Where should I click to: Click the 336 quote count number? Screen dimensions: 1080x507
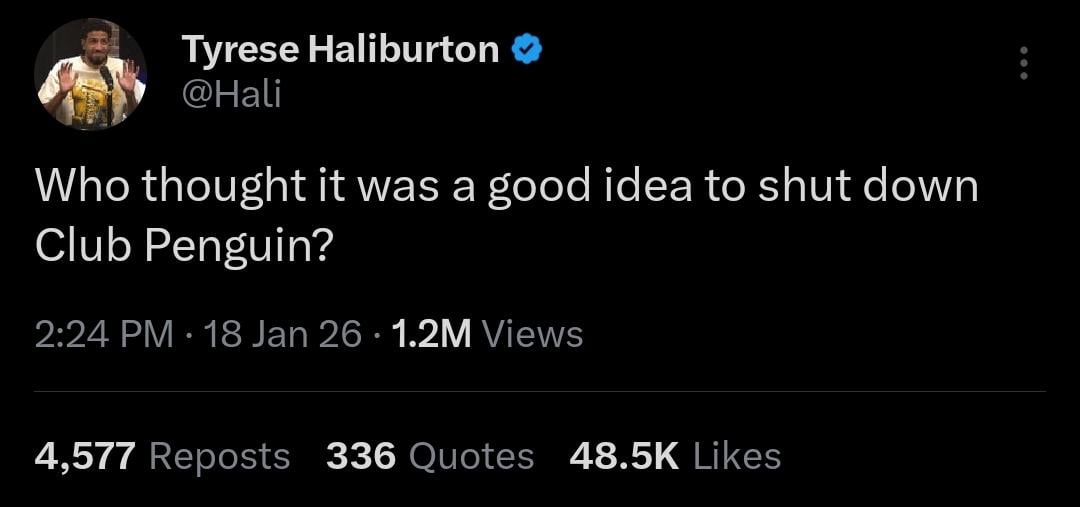361,456
